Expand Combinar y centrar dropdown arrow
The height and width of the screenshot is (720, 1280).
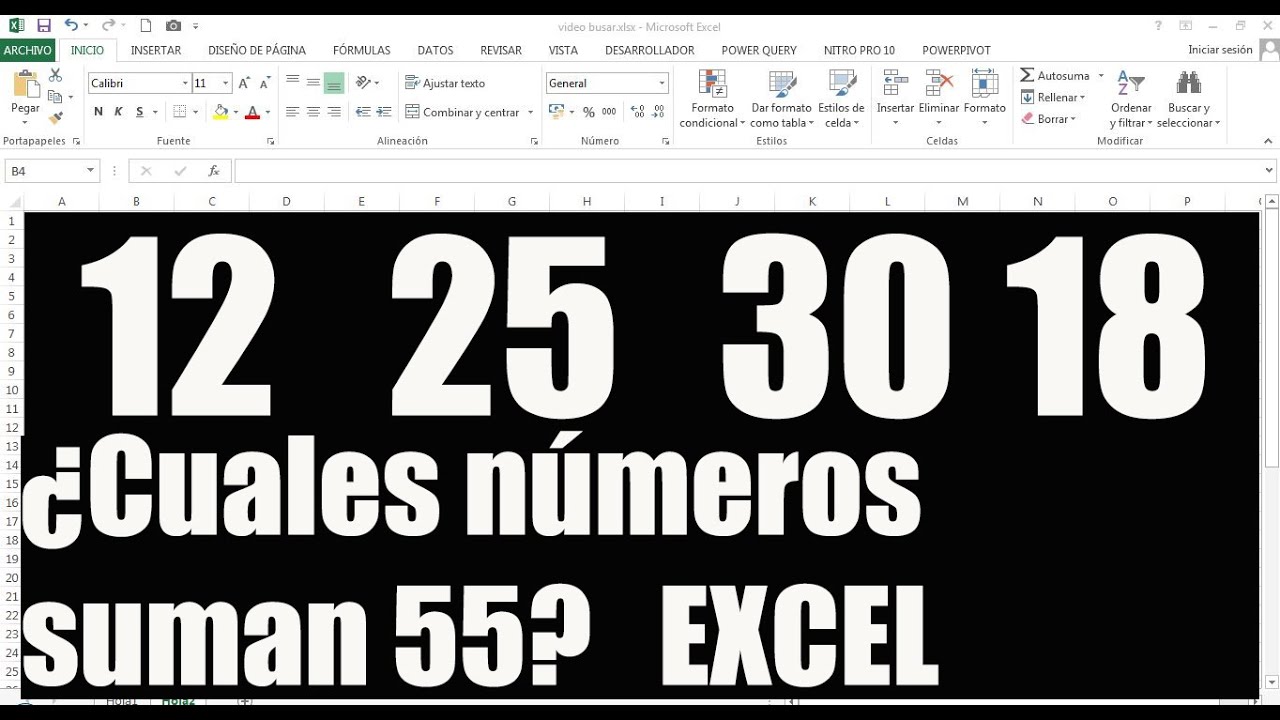click(x=530, y=112)
